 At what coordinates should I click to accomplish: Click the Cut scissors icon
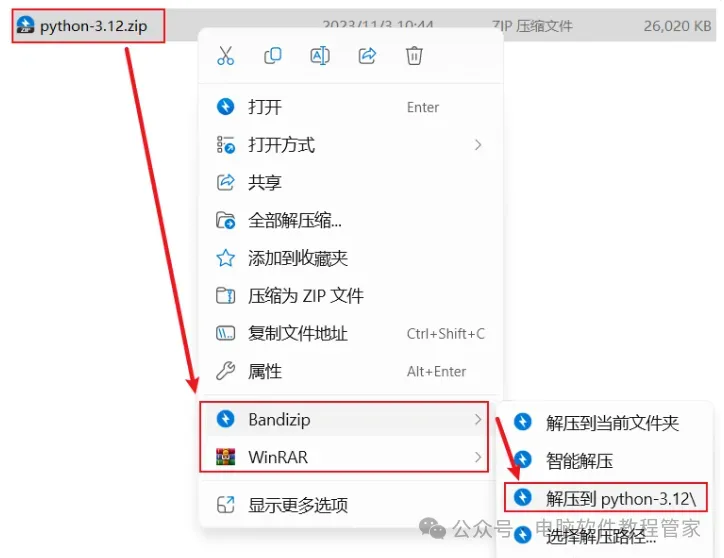(x=225, y=56)
